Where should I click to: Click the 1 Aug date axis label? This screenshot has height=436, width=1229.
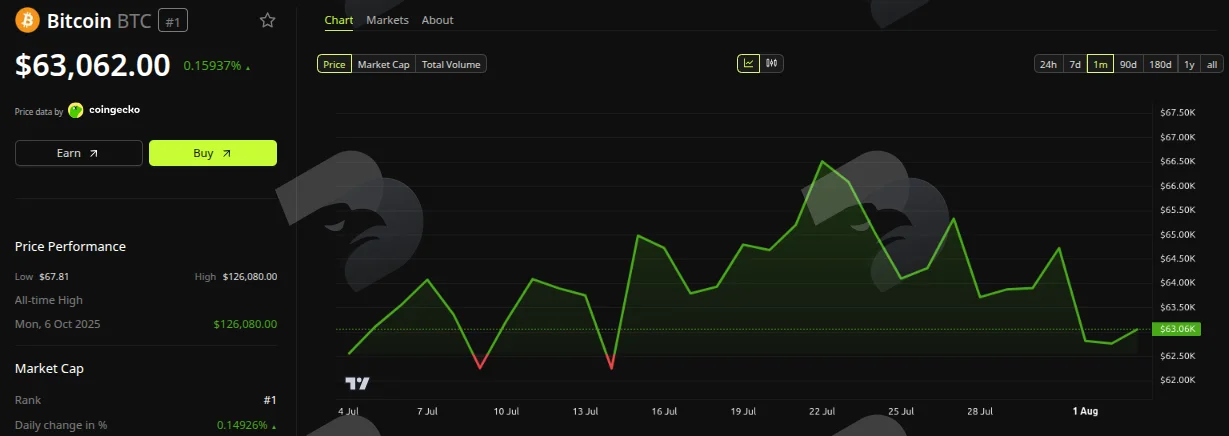tap(1085, 411)
